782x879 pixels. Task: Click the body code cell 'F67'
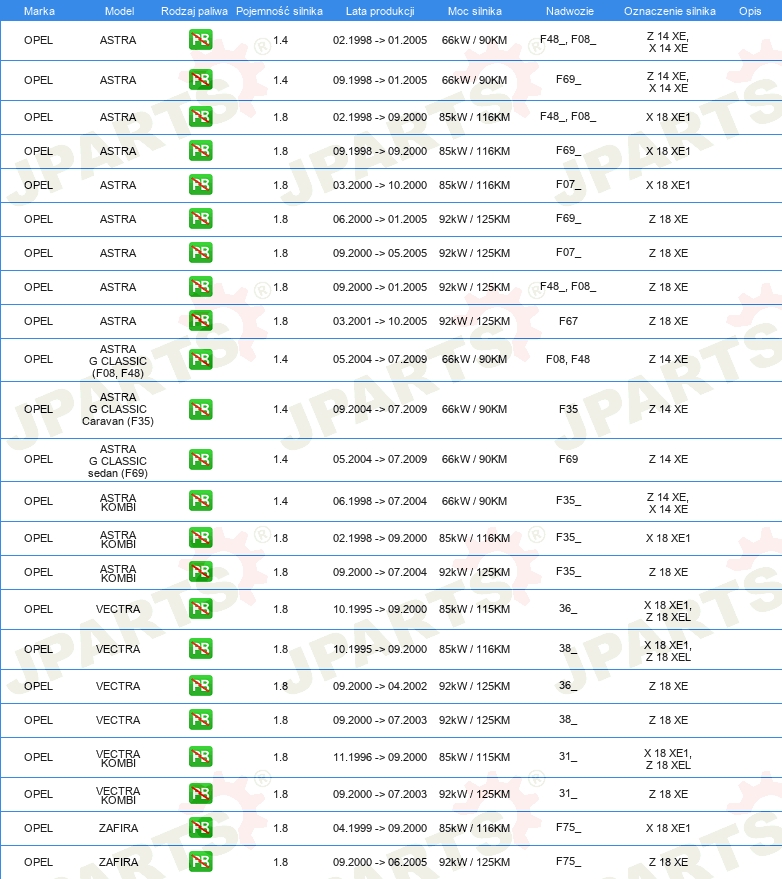coord(568,321)
